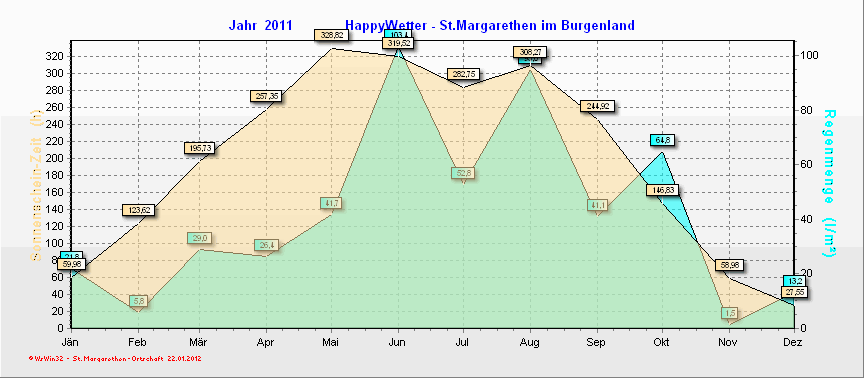Click the 29,0 rain label for Mär
The width and height of the screenshot is (864, 378).
[199, 238]
